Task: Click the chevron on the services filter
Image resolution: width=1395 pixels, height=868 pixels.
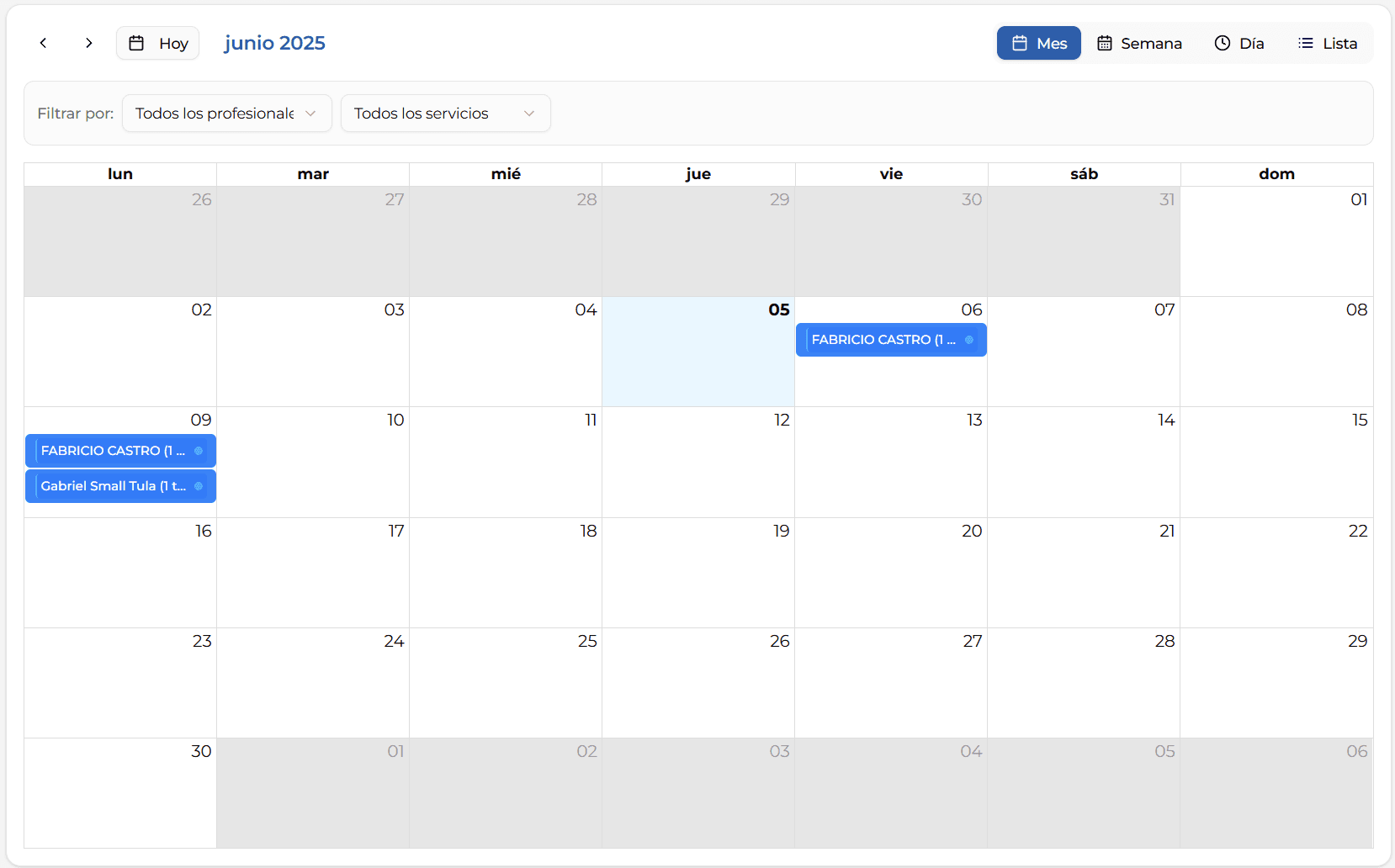Action: pyautogui.click(x=528, y=113)
